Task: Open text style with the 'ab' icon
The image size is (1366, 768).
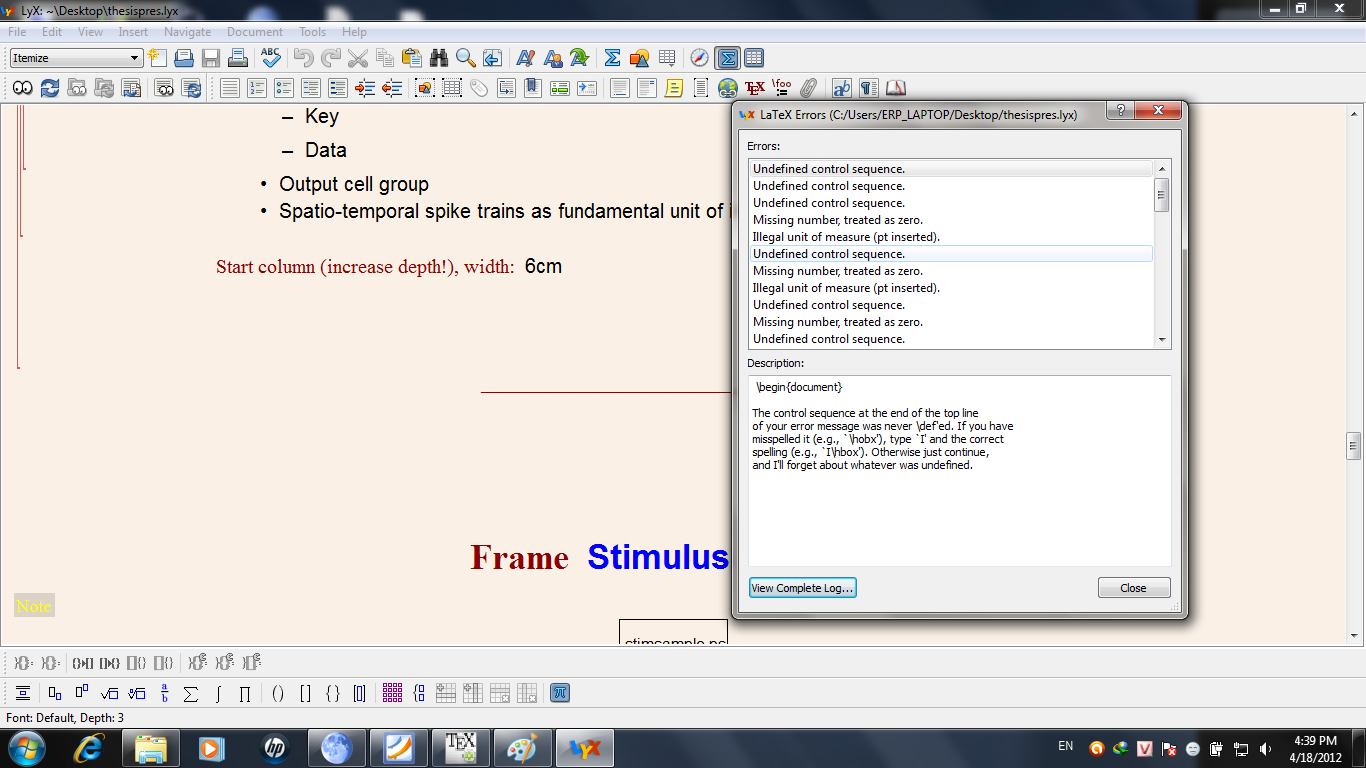Action: [x=841, y=88]
